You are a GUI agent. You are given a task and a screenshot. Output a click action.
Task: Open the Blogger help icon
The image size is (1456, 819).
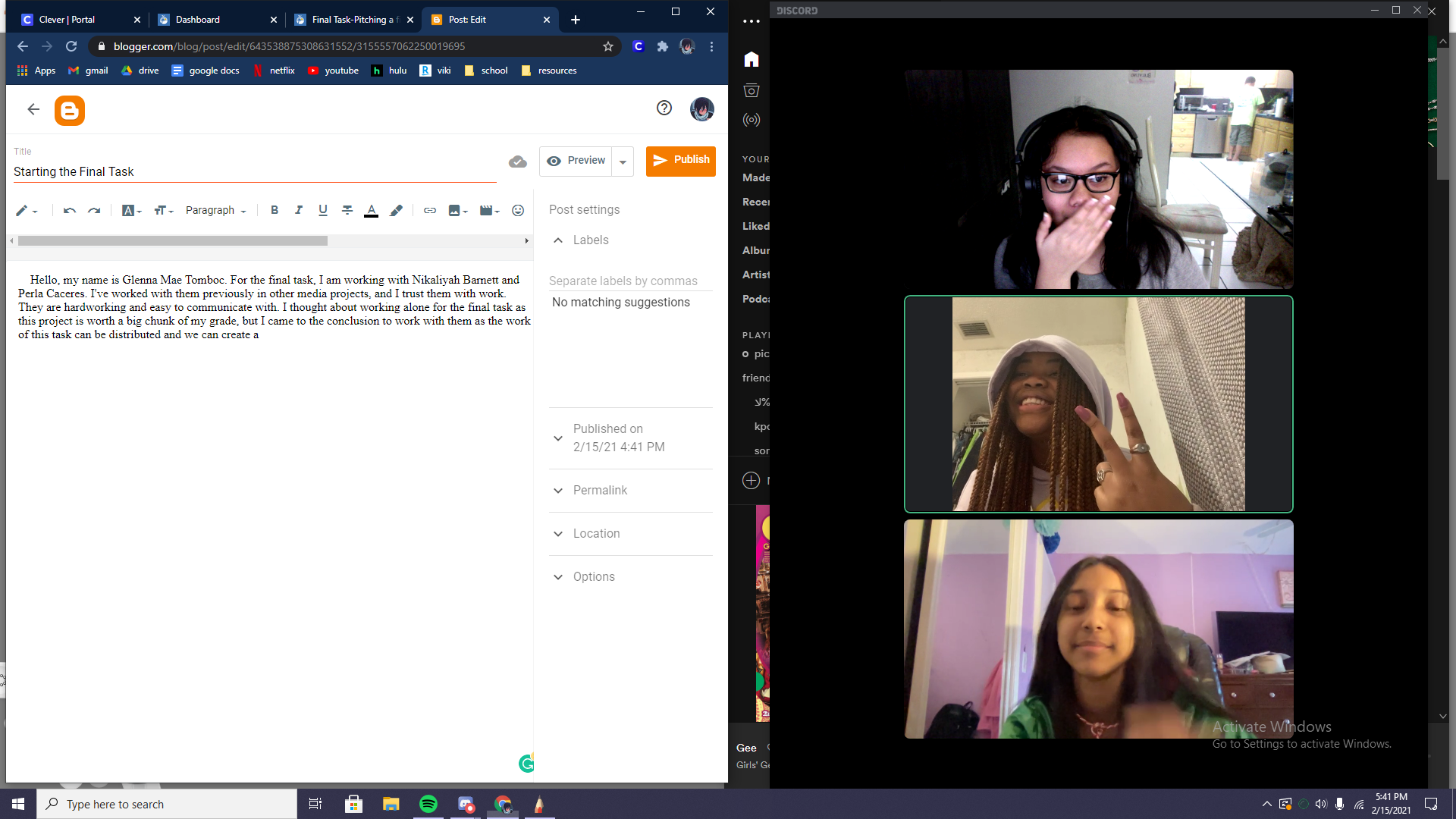tap(664, 108)
